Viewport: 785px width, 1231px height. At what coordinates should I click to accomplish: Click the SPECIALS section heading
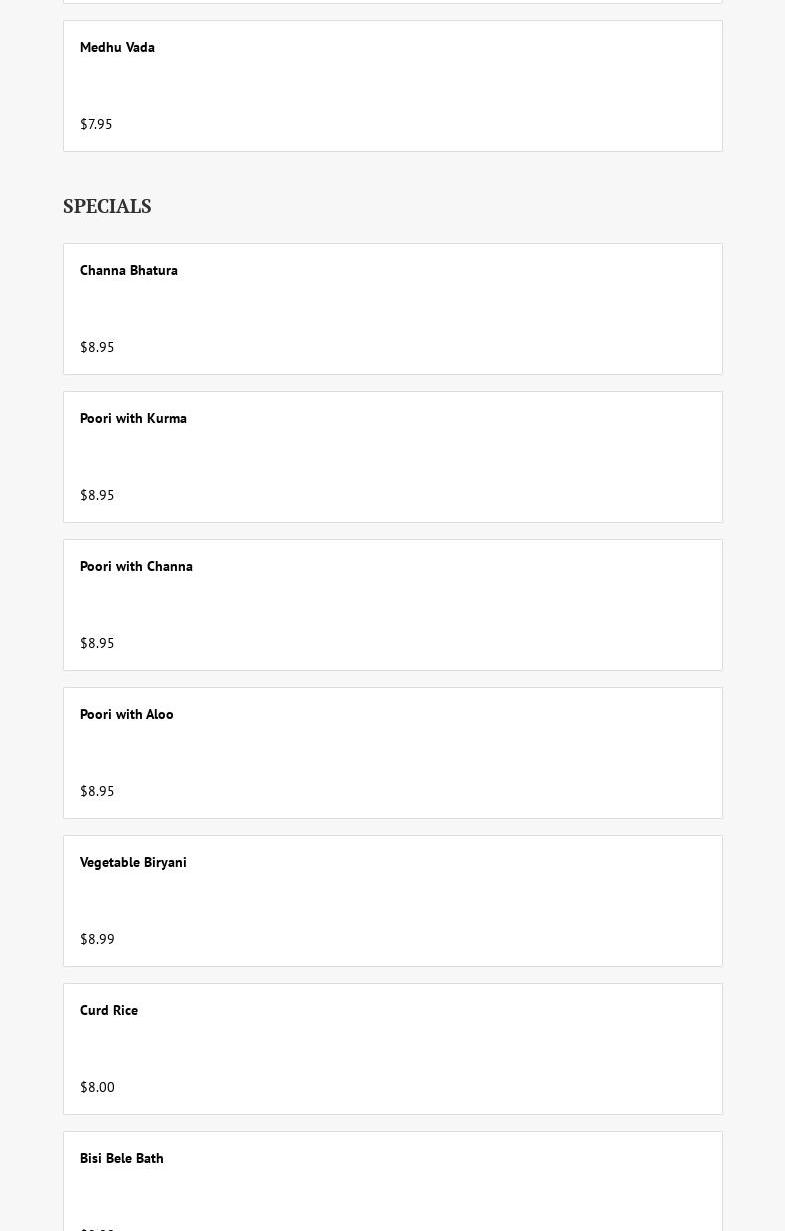tap(107, 206)
